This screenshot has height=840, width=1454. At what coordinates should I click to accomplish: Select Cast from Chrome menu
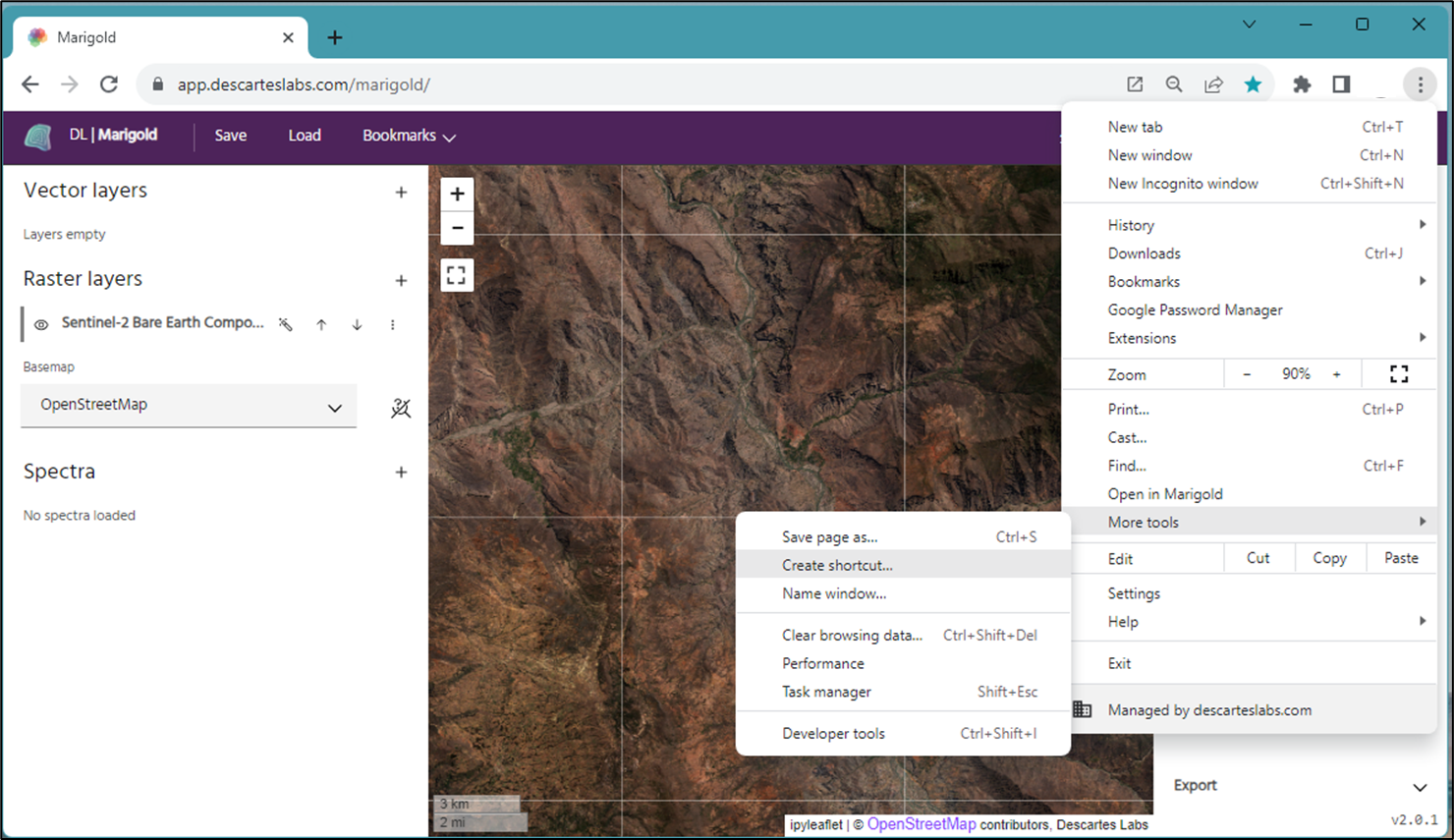point(1250,438)
